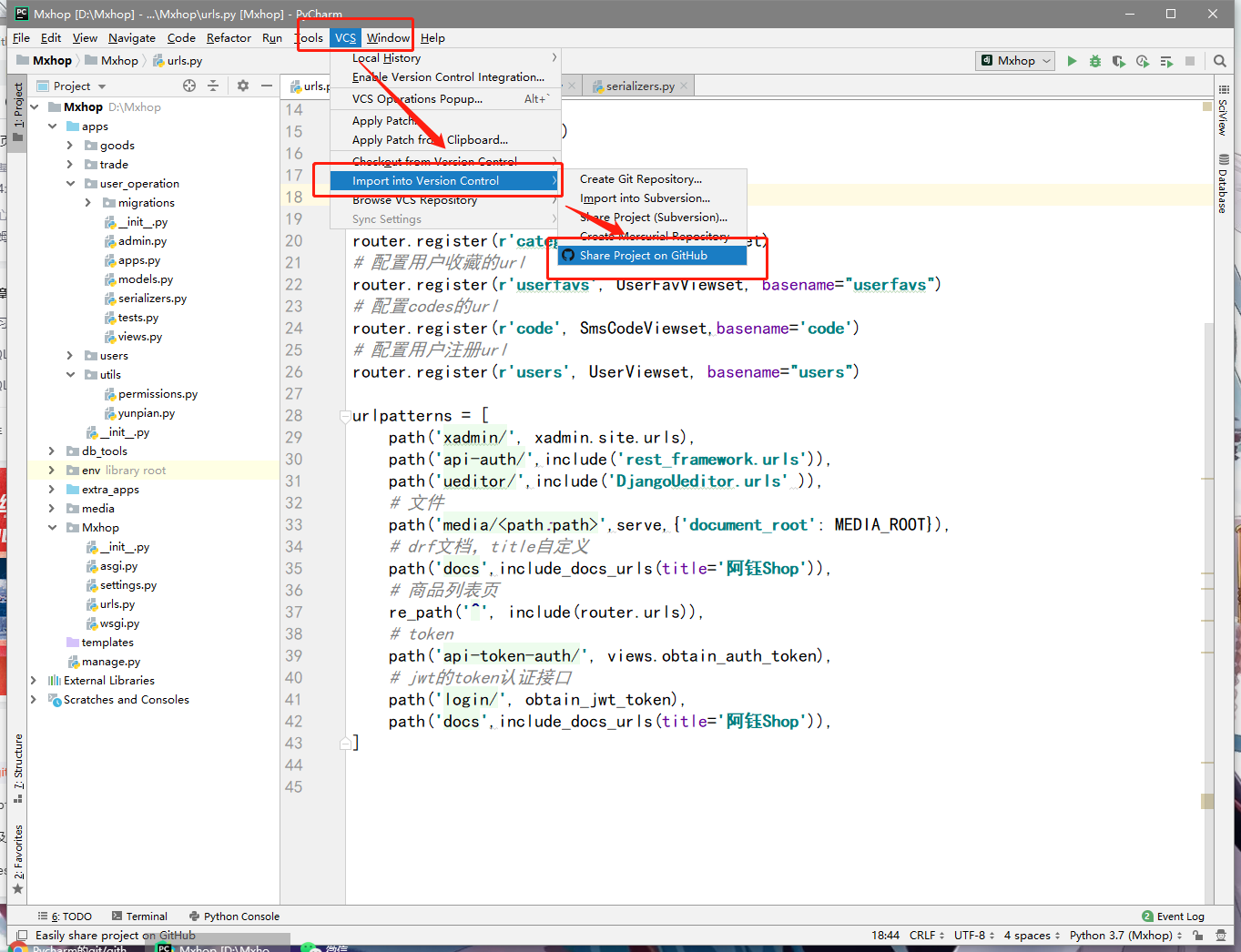Screen dimensions: 1241x952
Task: Open the SciView side panel
Action: pyautogui.click(x=1223, y=111)
